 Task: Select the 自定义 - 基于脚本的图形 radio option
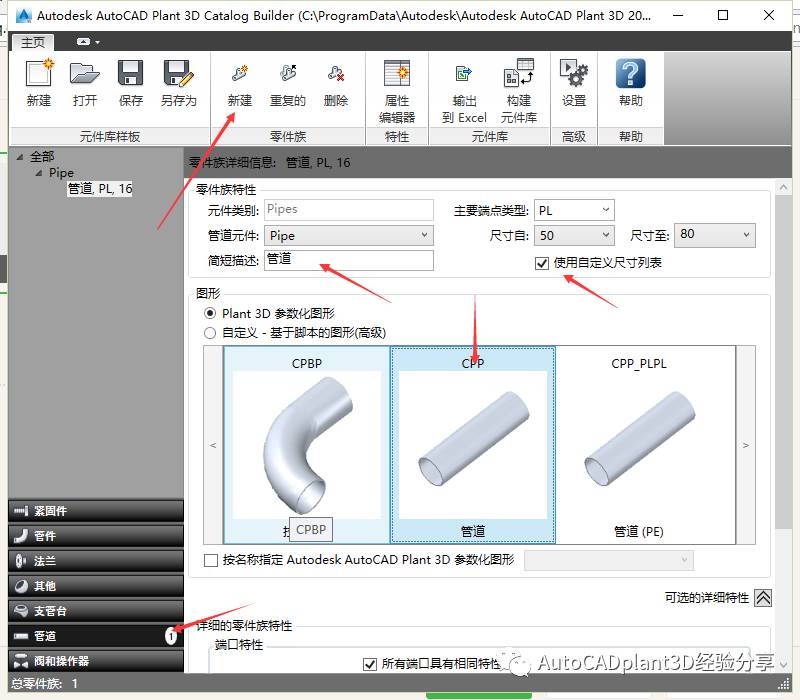[210, 333]
